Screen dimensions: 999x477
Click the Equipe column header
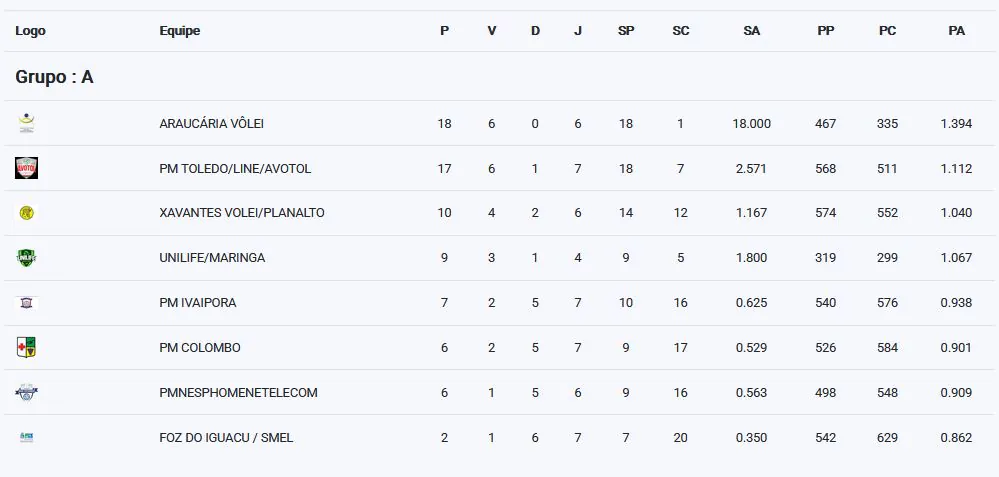click(180, 31)
